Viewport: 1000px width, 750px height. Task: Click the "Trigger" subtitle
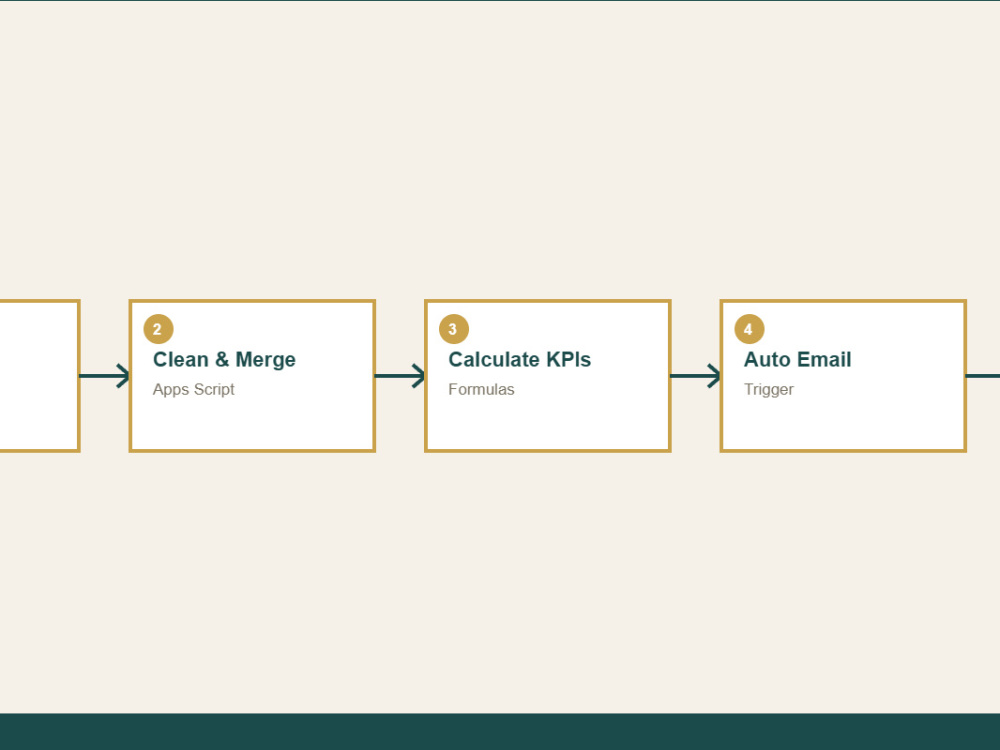click(x=768, y=389)
